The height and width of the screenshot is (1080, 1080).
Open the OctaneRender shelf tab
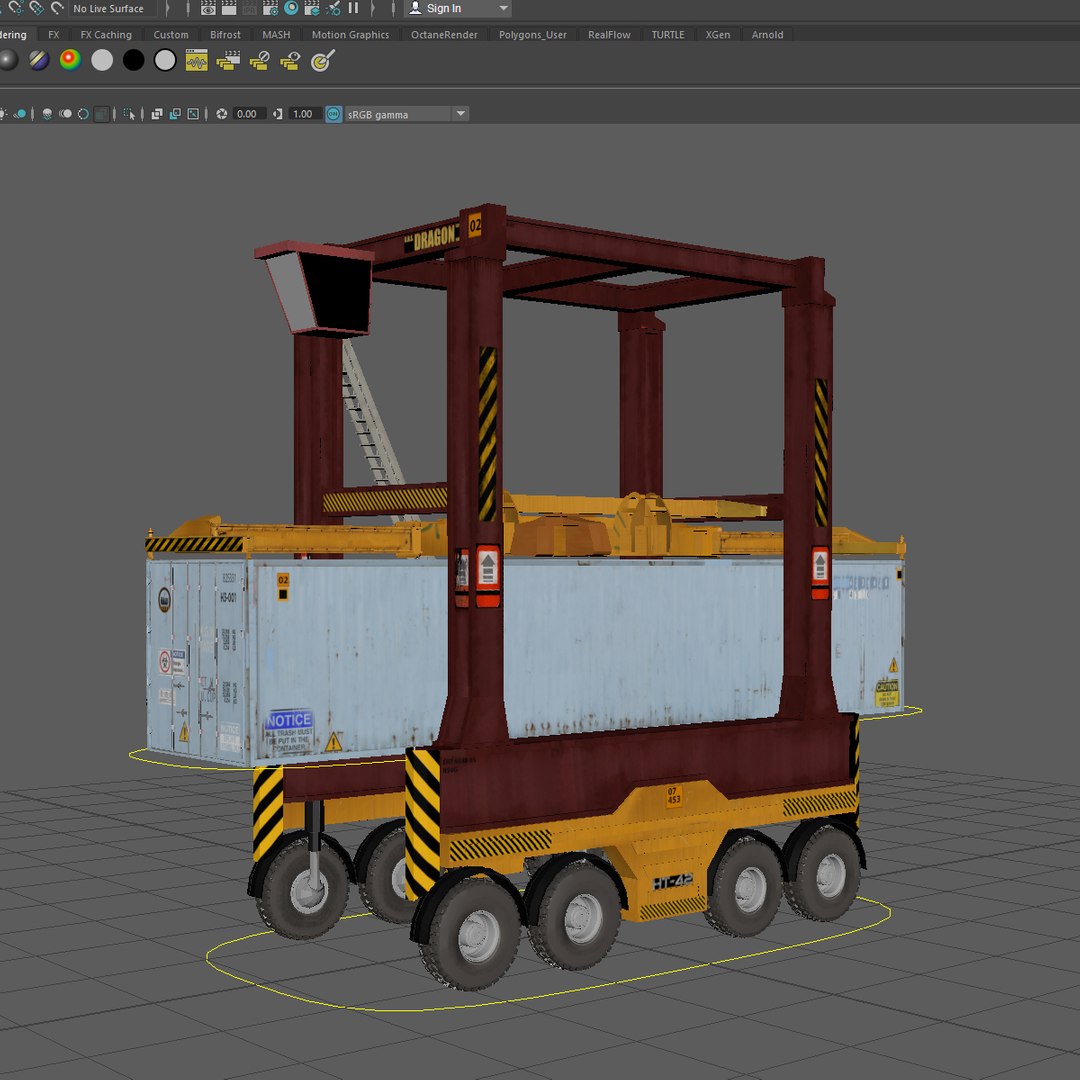coord(444,34)
